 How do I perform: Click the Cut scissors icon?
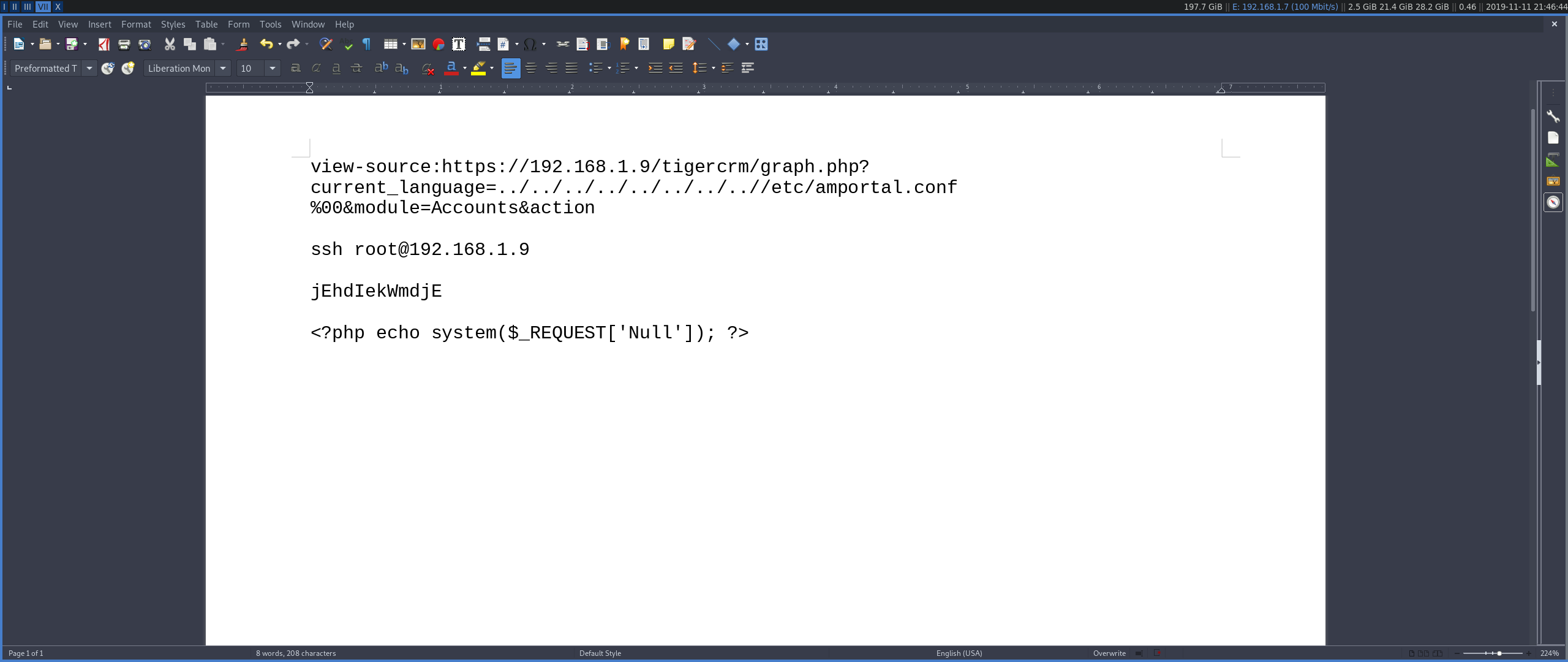click(x=170, y=44)
